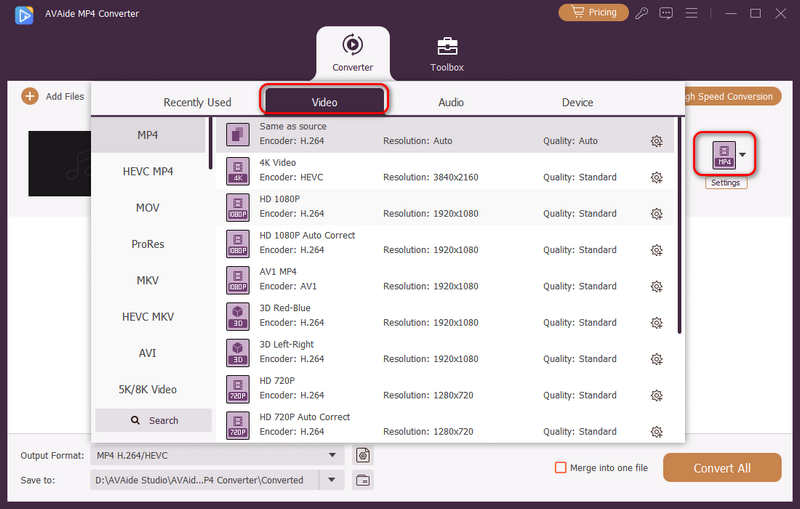Viewport: 800px width, 509px height.
Task: Select the 4K Video format icon
Action: (238, 171)
